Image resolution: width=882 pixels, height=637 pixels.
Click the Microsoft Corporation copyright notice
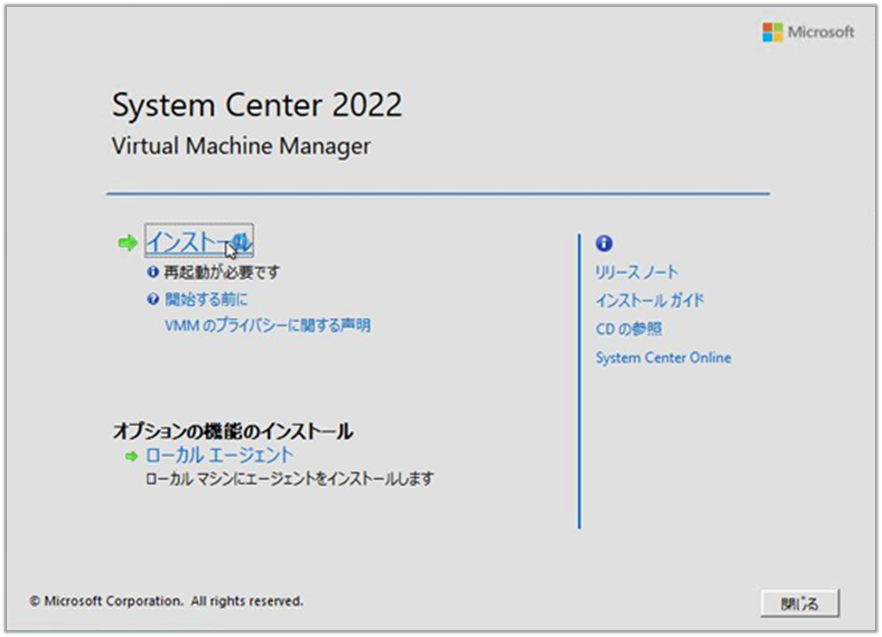pyautogui.click(x=166, y=601)
